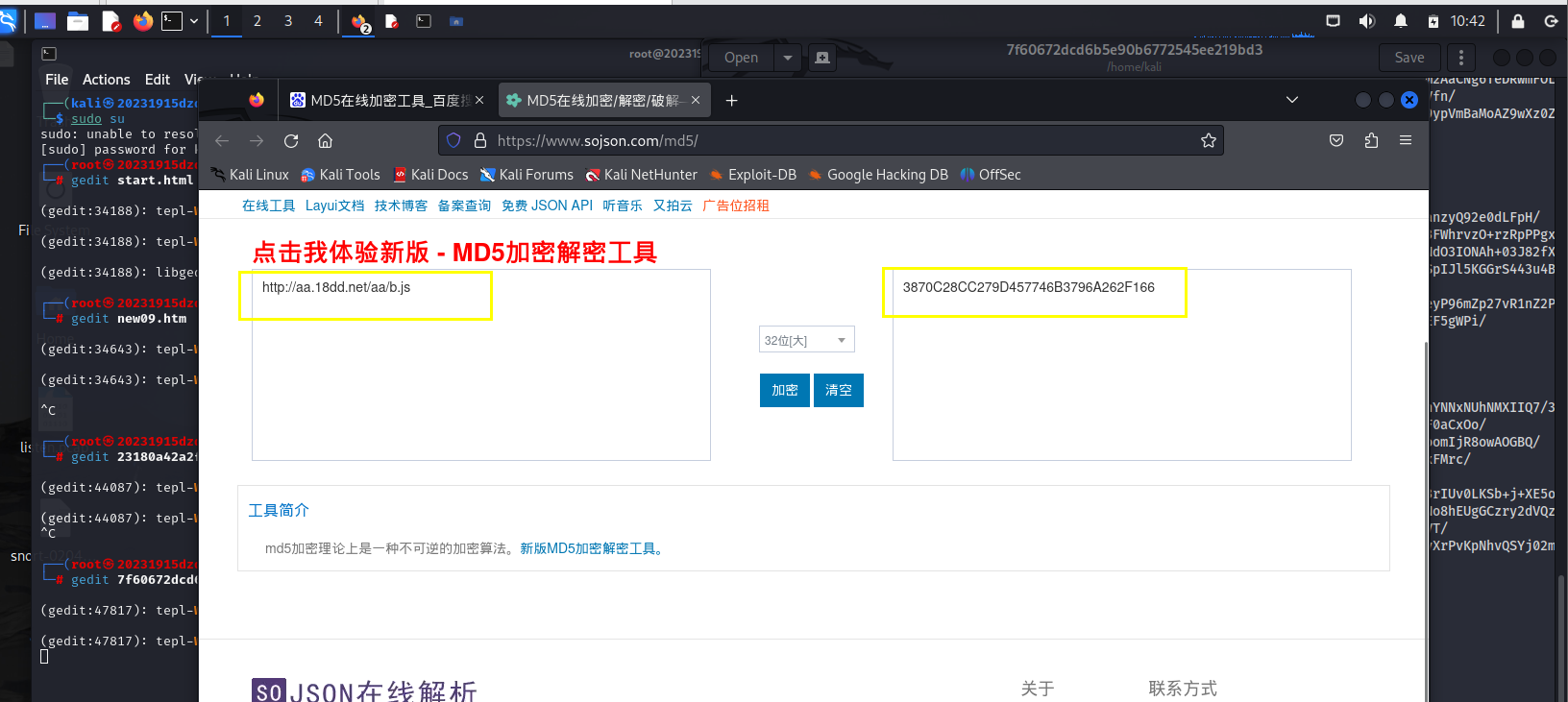Select the MD5在线加密/解密/破解 tab
Viewport: 1568px width, 702px height.
coord(604,100)
